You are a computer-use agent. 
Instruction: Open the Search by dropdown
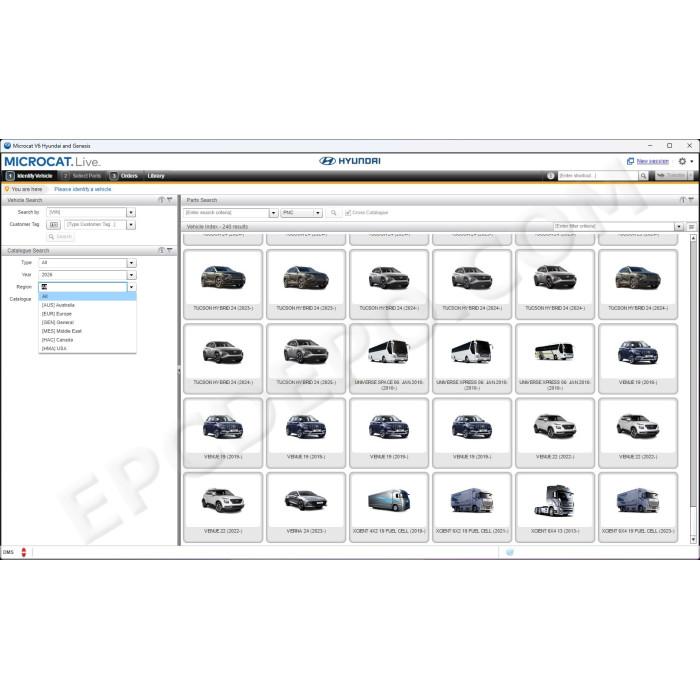[x=131, y=212]
